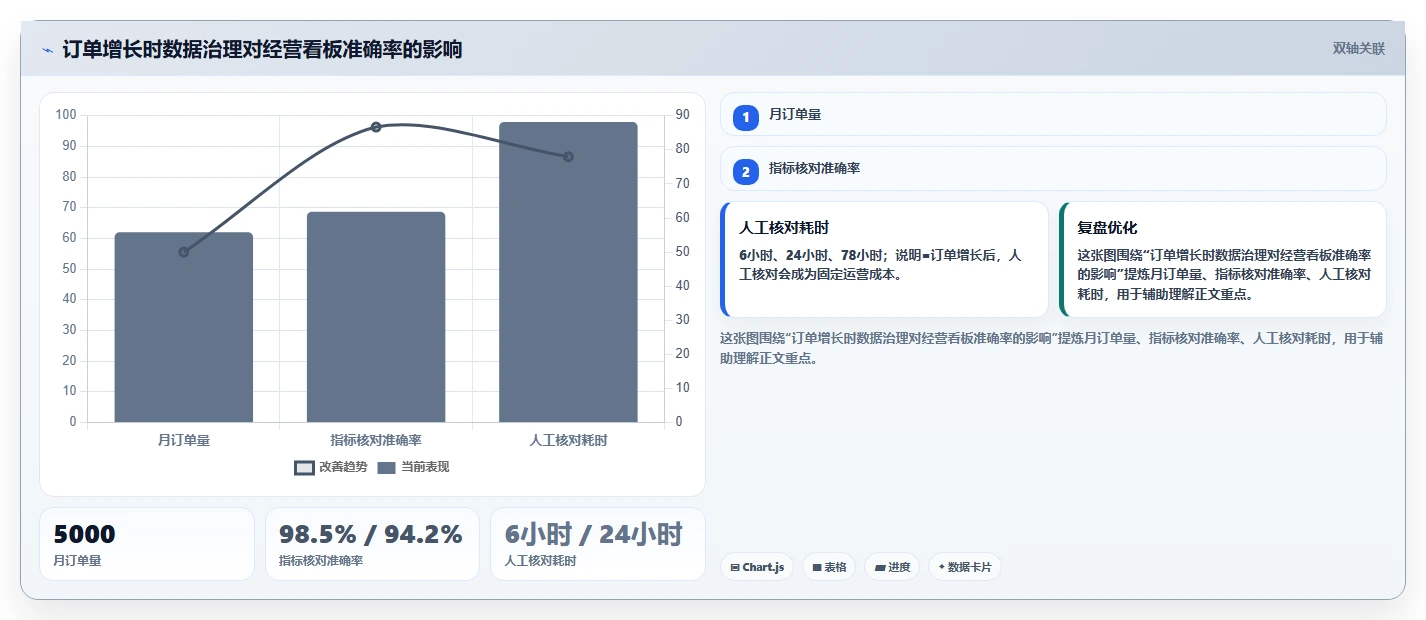The image size is (1426, 620).
Task: Click the 98.5% / 94.2% stat card
Action: pyautogui.click(x=372, y=544)
